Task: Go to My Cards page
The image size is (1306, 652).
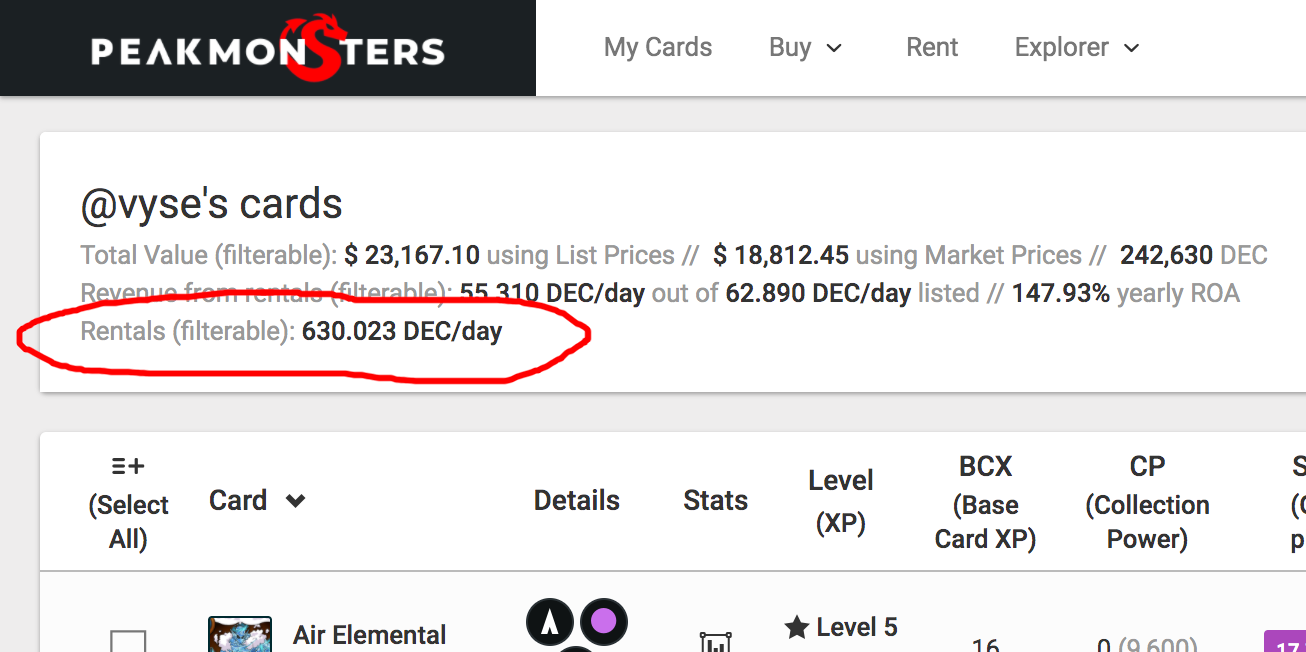Action: click(x=658, y=47)
